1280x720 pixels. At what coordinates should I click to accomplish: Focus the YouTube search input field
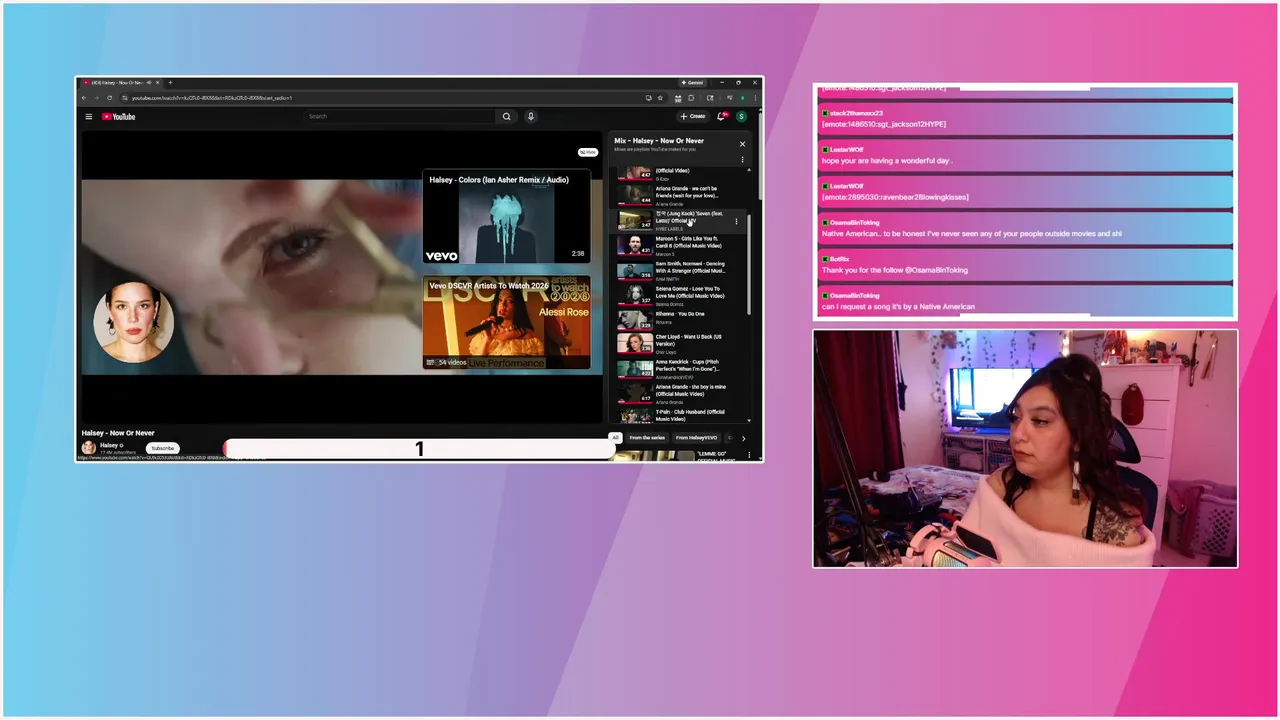click(x=400, y=116)
